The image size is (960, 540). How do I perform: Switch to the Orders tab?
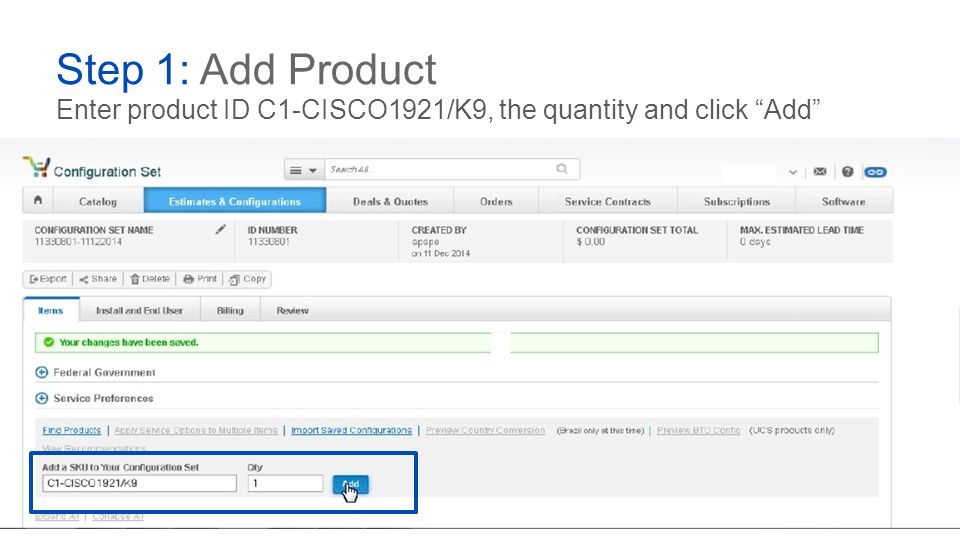[x=497, y=201]
